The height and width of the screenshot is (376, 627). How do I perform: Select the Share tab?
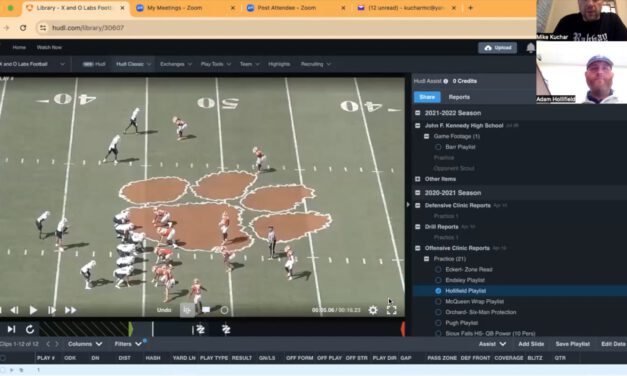pyautogui.click(x=427, y=97)
